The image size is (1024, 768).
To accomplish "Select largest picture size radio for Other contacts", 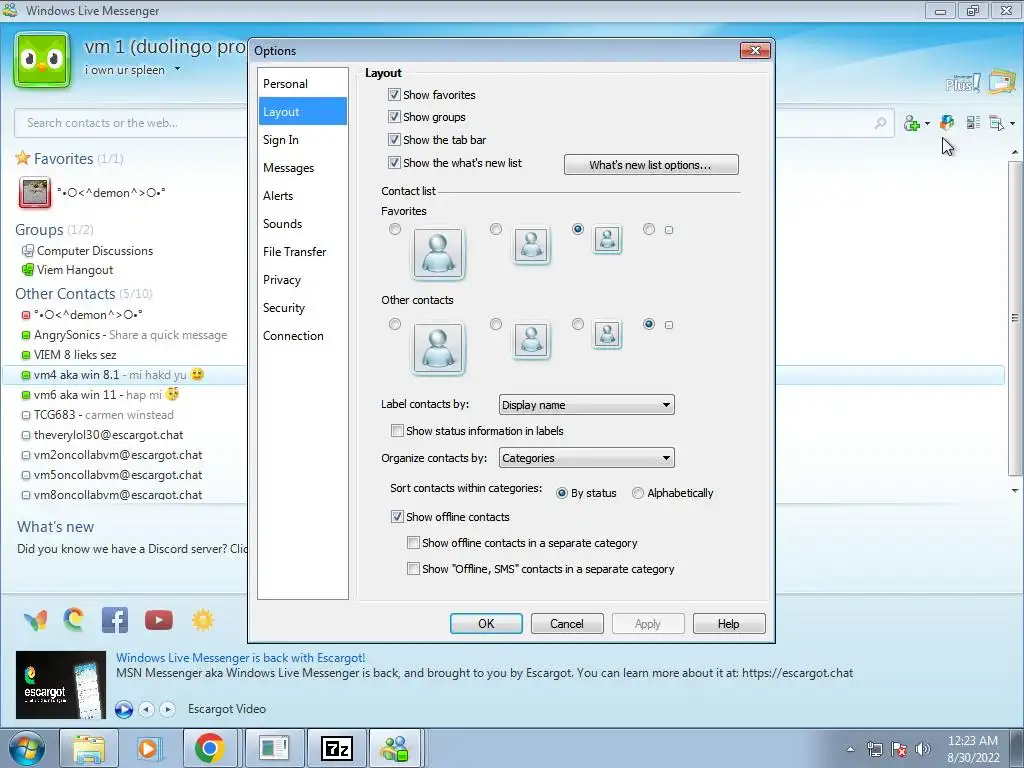I will pyautogui.click(x=394, y=324).
